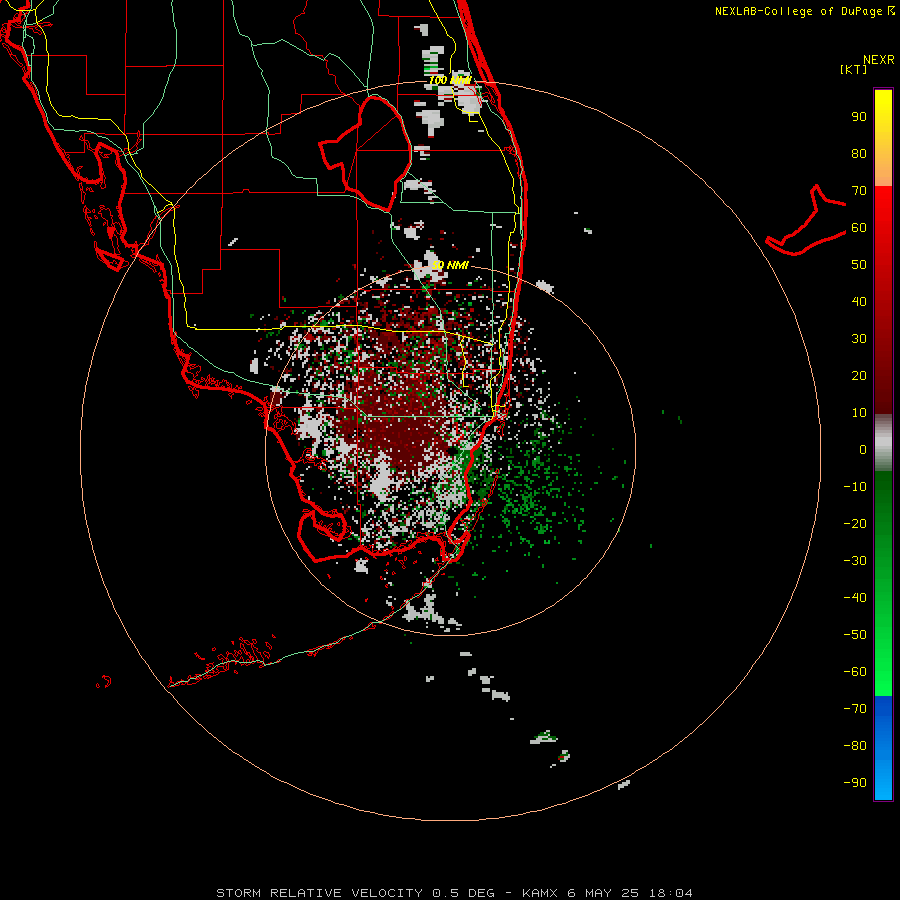Click the -20 value on velocity scale

[x=855, y=523]
